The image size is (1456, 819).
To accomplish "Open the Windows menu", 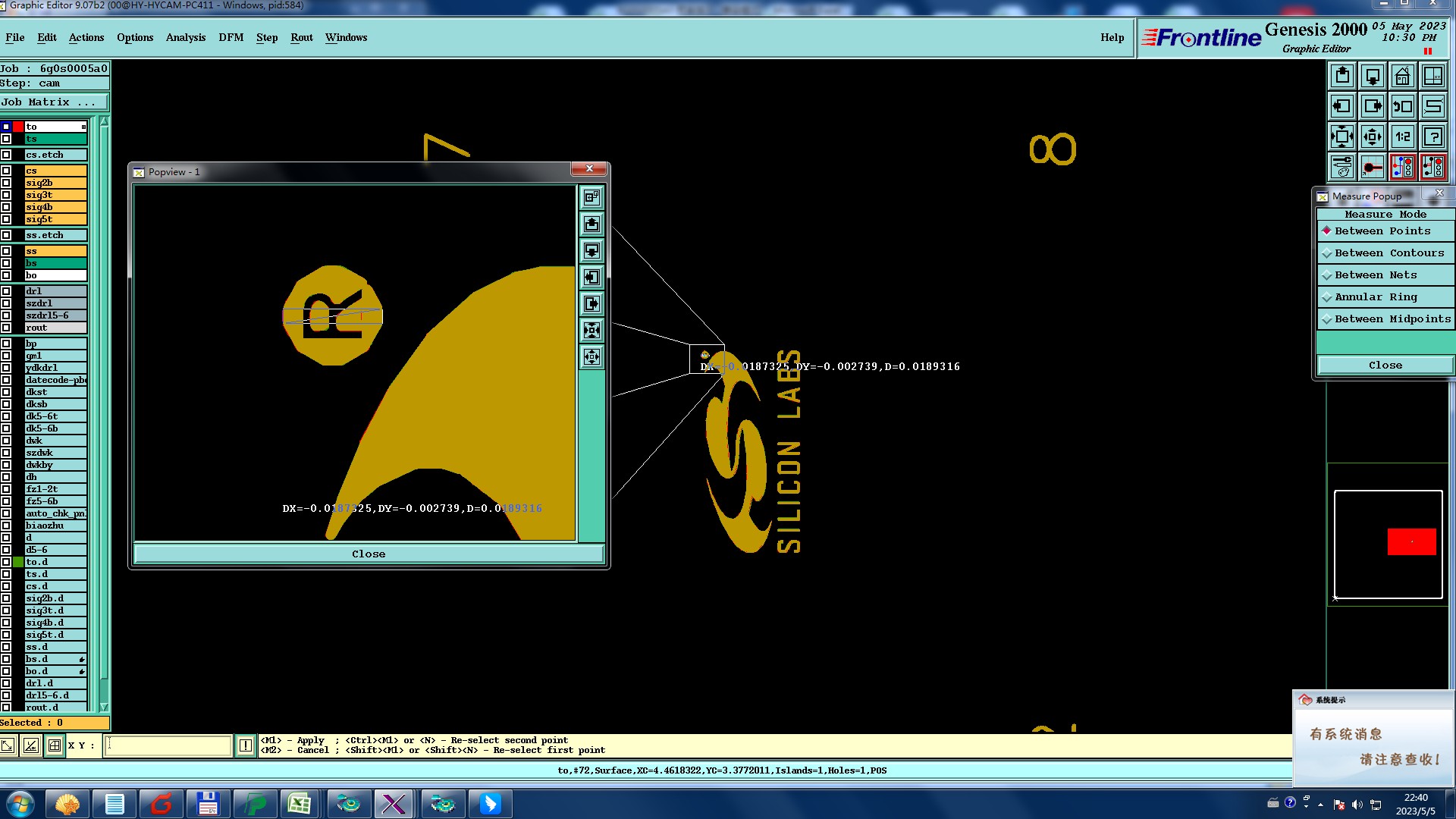I will [x=346, y=37].
